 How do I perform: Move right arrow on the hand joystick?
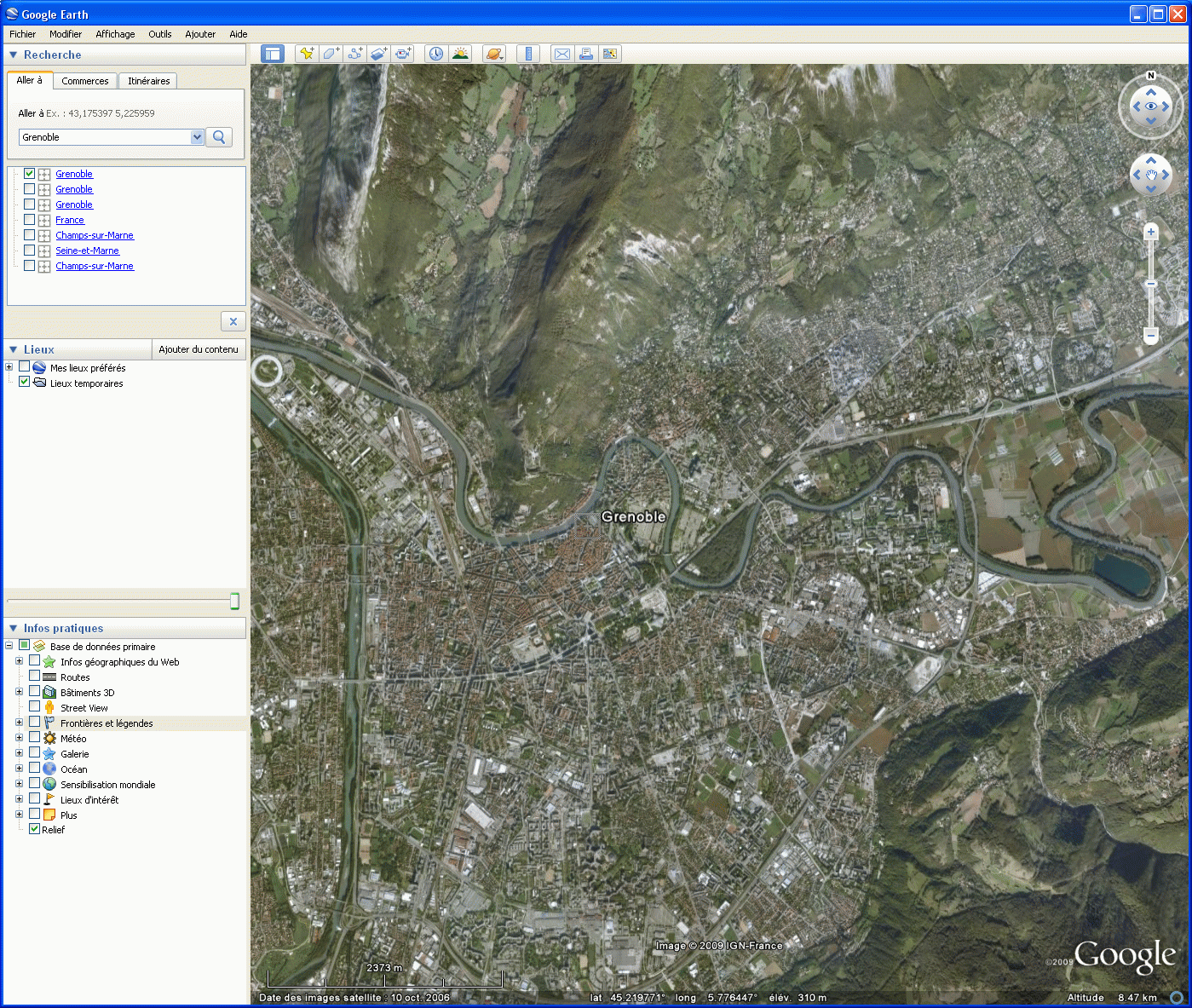(1166, 175)
